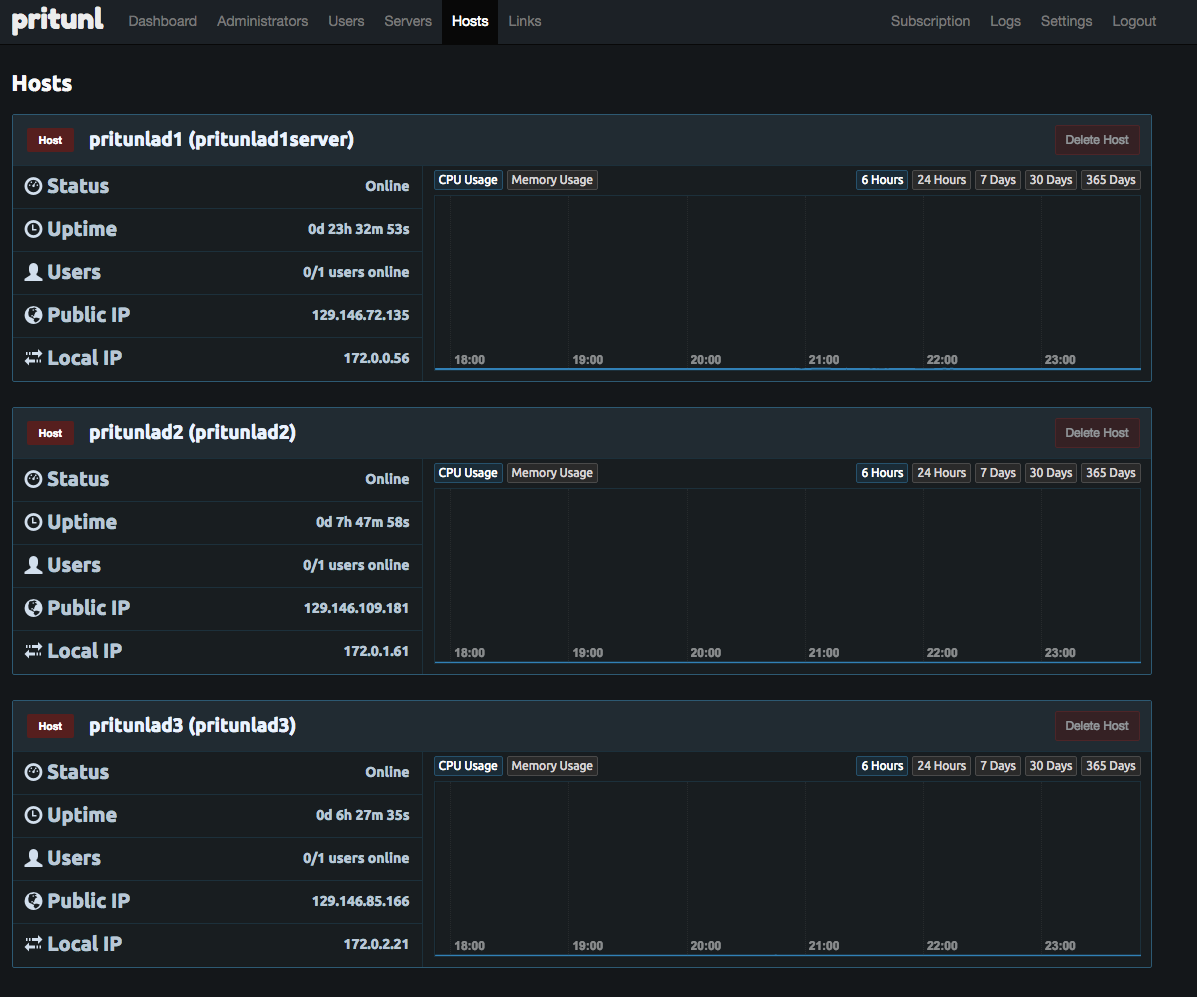Click the Status gauge icon for pritunlad1

click(33, 186)
